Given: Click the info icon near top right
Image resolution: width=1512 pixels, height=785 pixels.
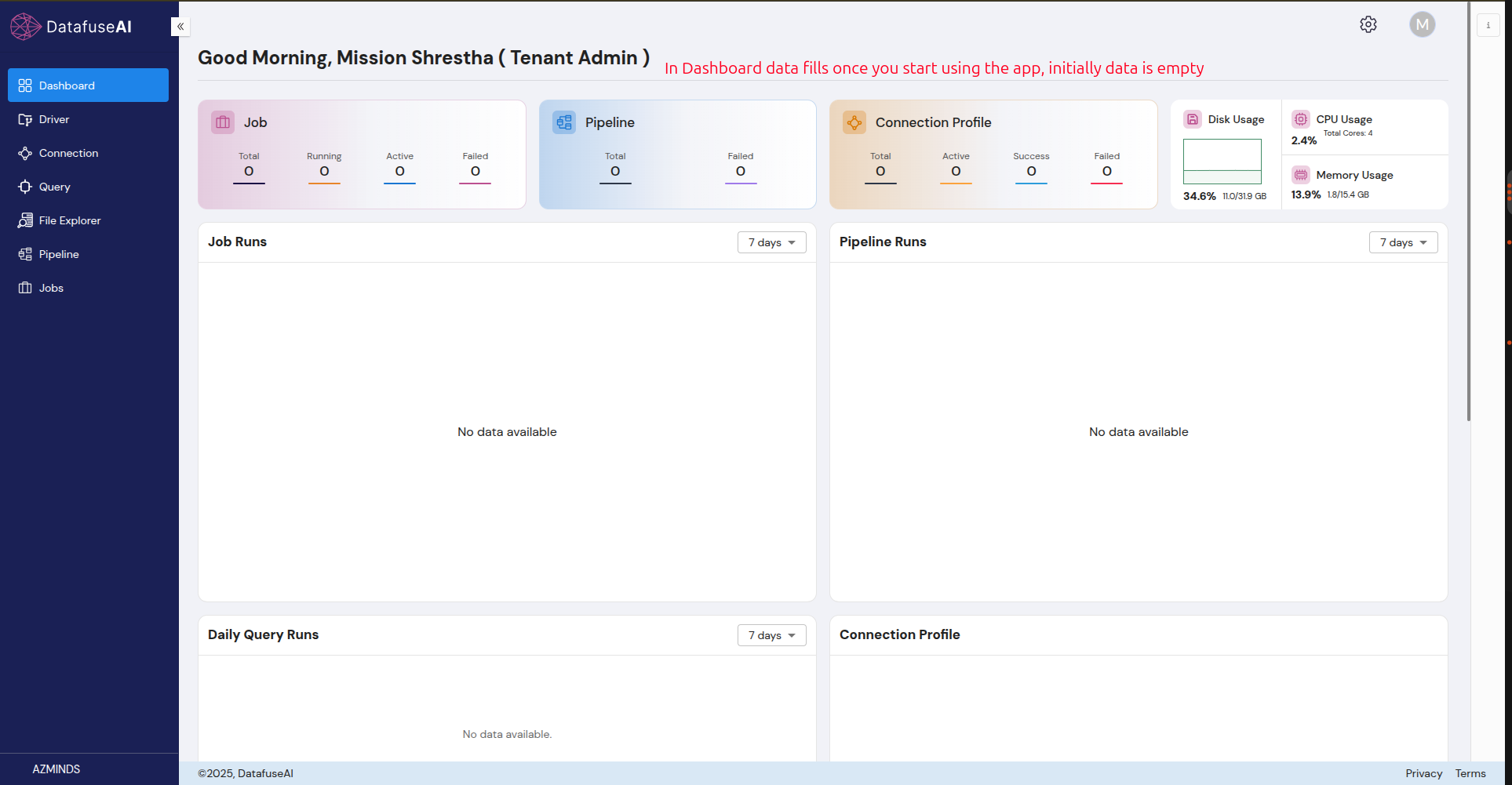Looking at the screenshot, I should coord(1488,24).
